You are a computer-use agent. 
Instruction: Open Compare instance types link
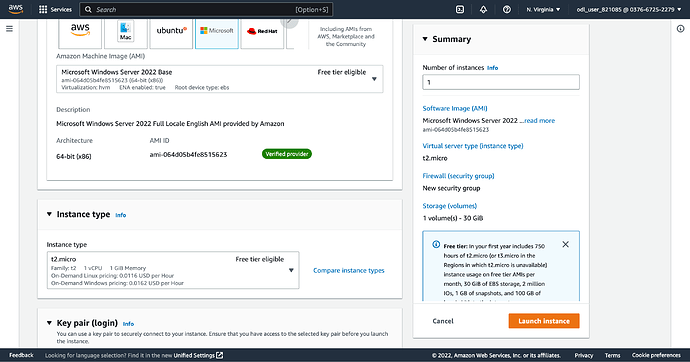349,271
